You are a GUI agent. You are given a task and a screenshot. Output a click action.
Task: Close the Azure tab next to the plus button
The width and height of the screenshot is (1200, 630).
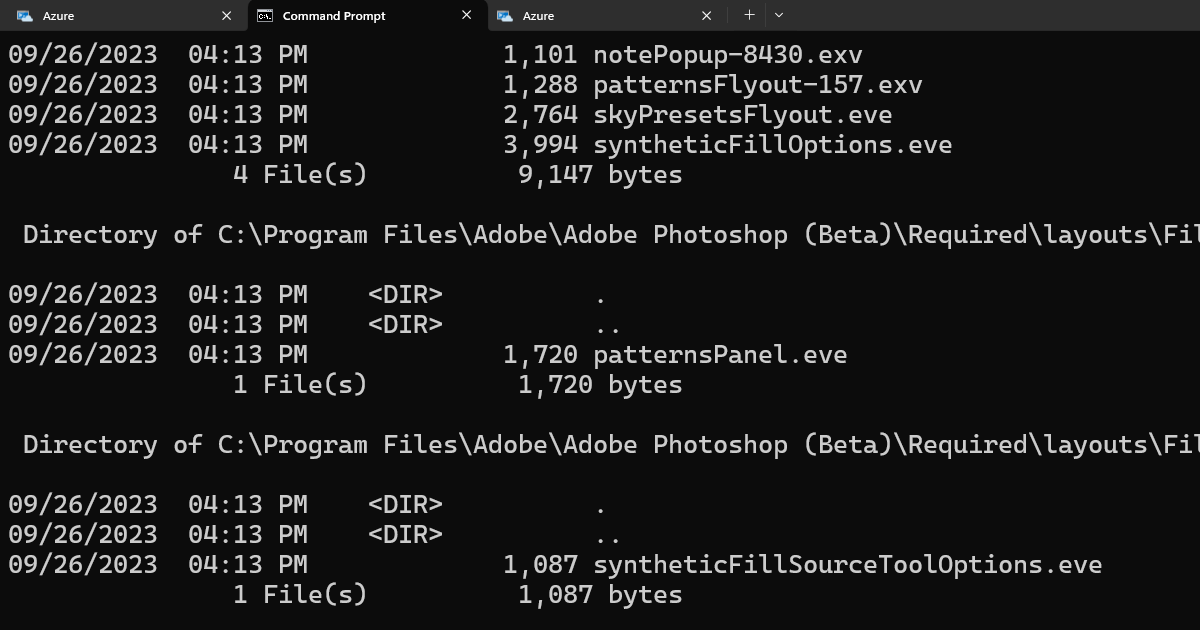click(x=707, y=16)
